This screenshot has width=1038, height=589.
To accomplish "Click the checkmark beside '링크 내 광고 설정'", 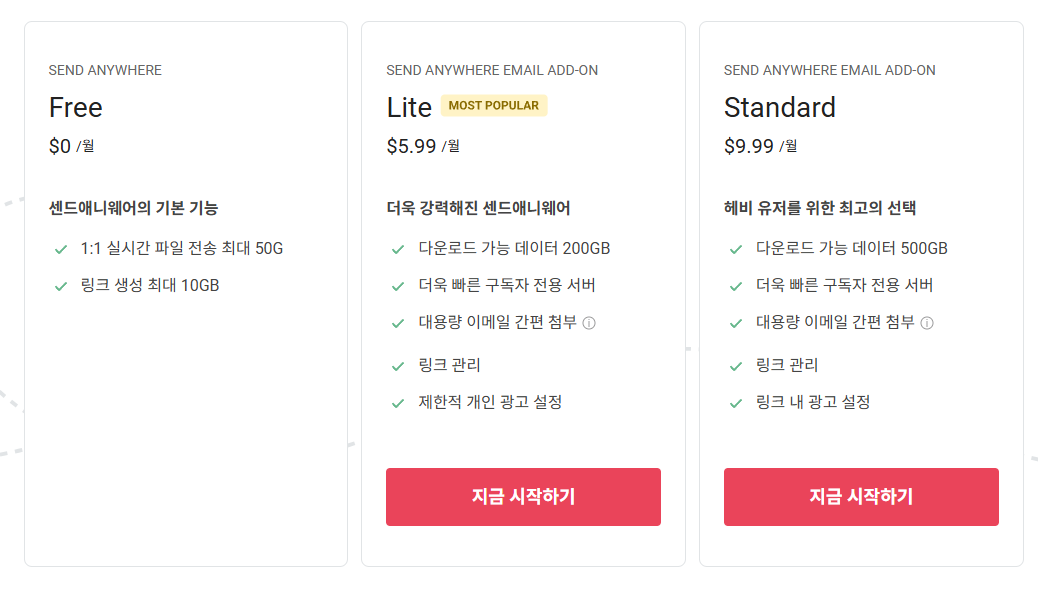I will 736,403.
